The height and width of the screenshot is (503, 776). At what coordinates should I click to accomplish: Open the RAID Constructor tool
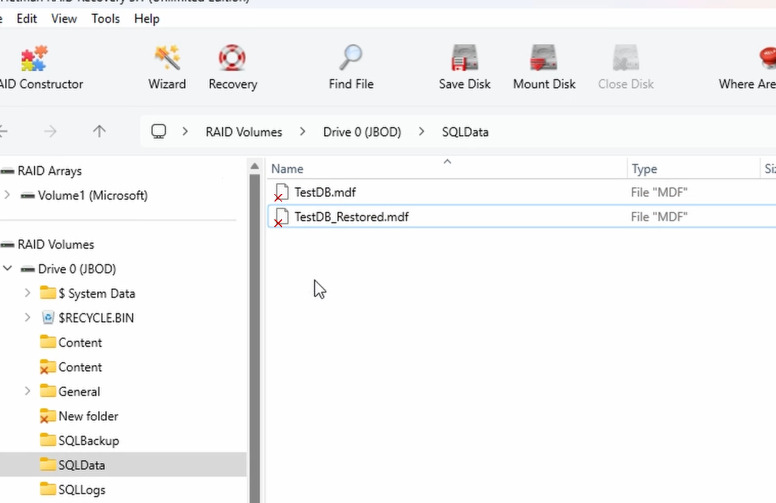pos(40,67)
